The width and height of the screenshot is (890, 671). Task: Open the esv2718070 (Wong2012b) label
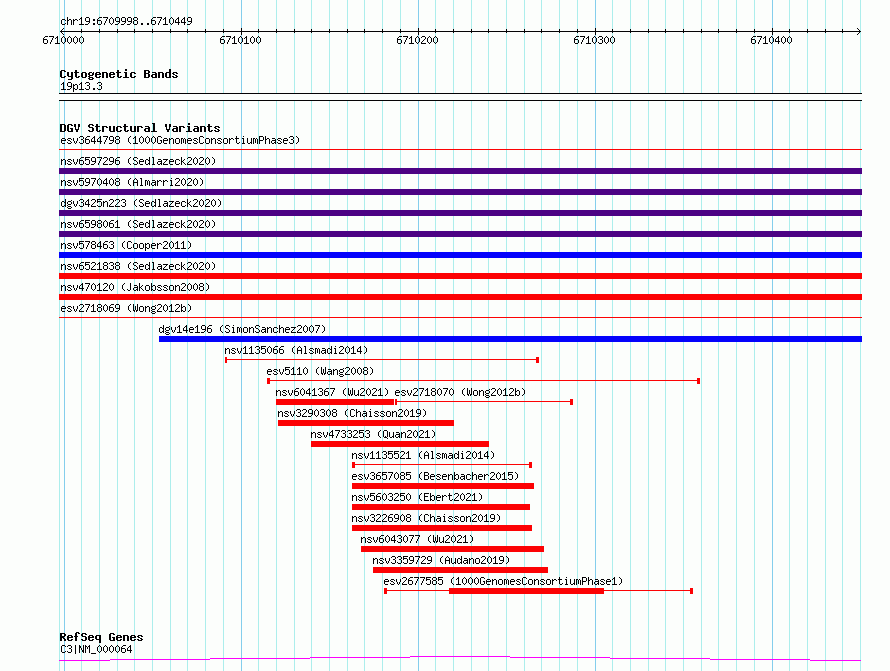coord(460,392)
